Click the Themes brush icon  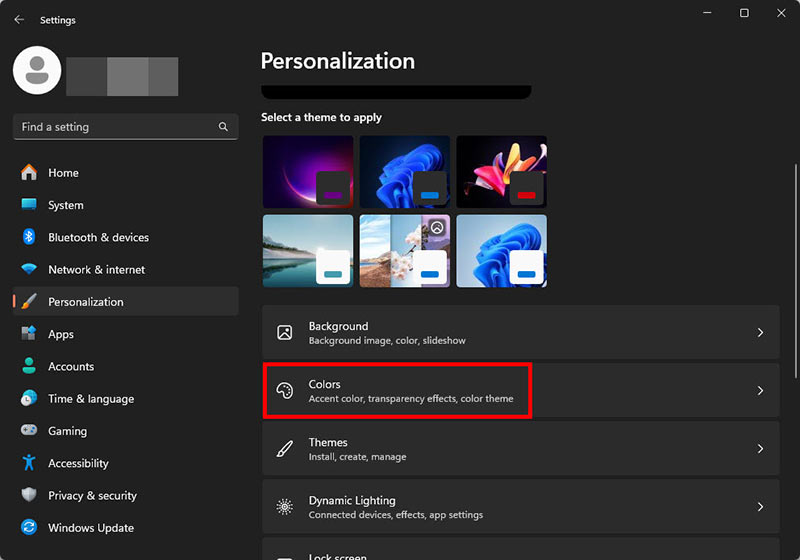point(285,449)
